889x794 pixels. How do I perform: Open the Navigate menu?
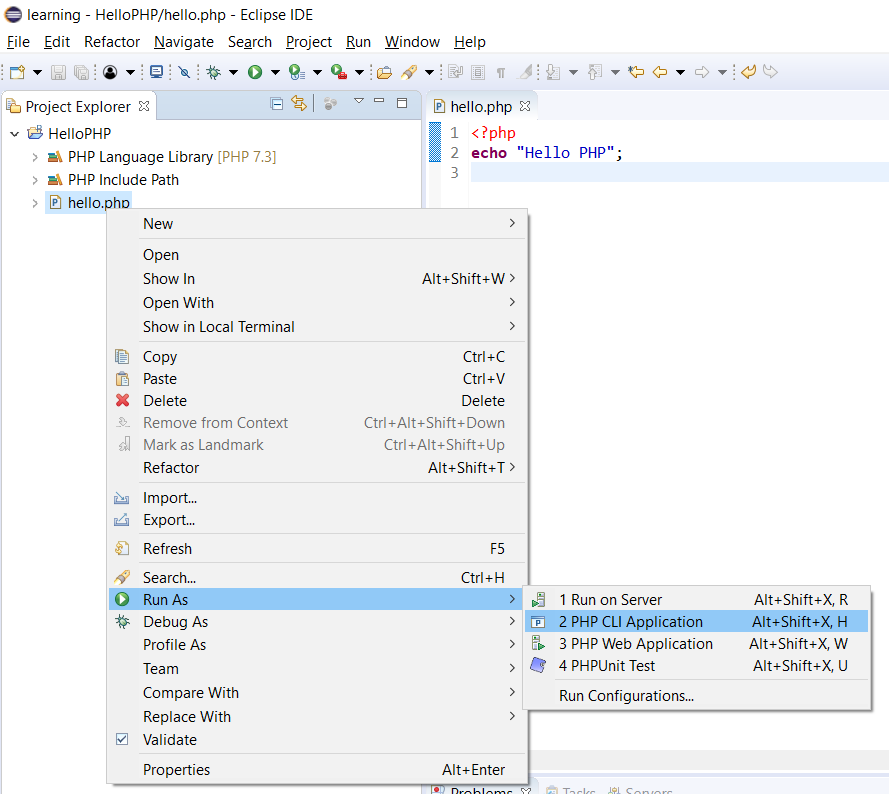click(184, 42)
